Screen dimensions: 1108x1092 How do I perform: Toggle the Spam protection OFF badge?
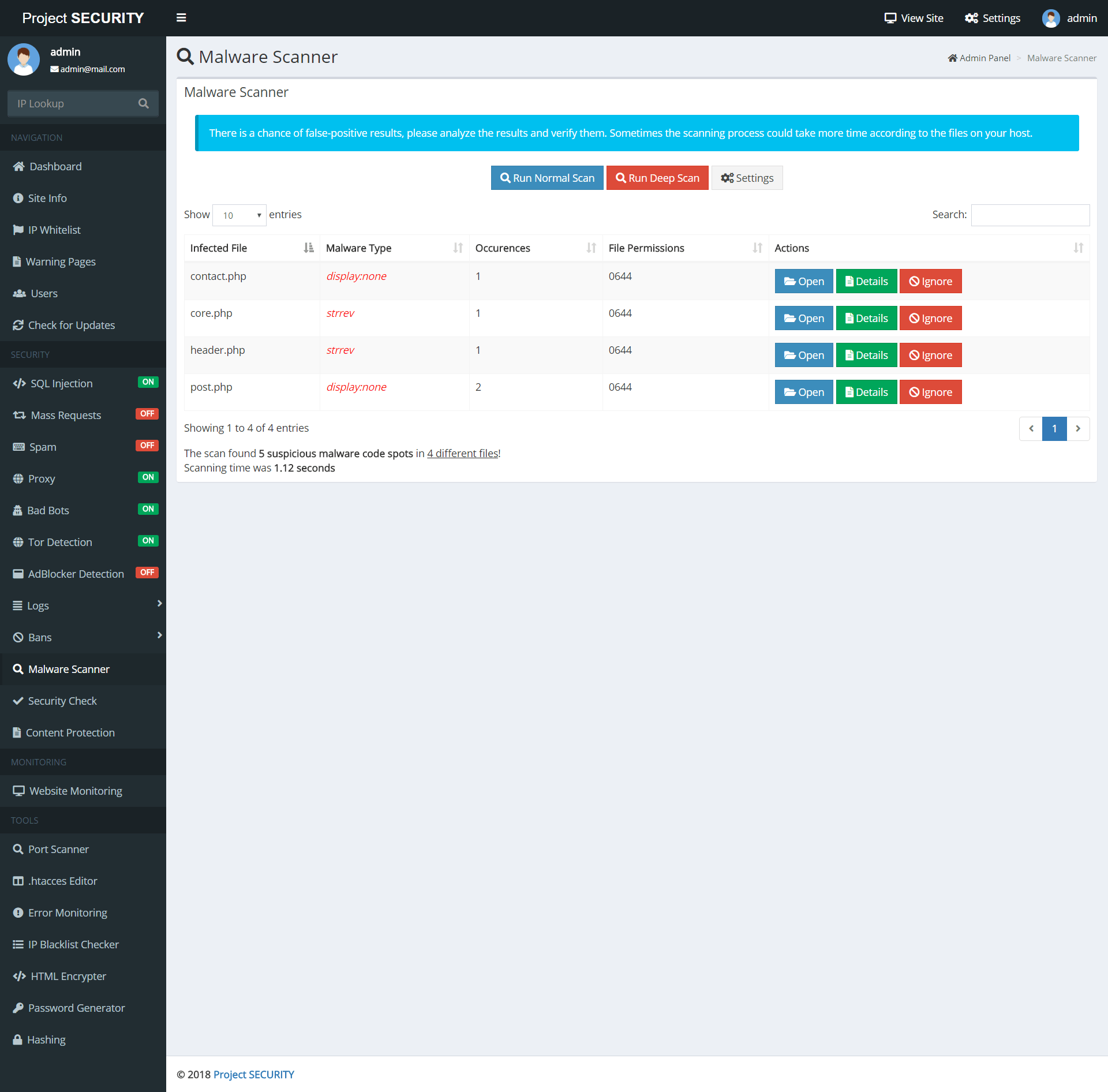pyautogui.click(x=147, y=446)
